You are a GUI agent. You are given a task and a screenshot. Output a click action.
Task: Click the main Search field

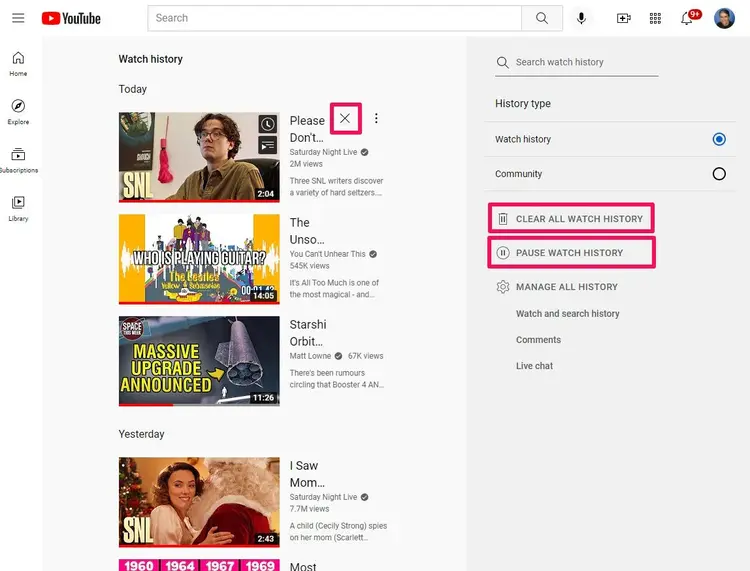tap(334, 18)
